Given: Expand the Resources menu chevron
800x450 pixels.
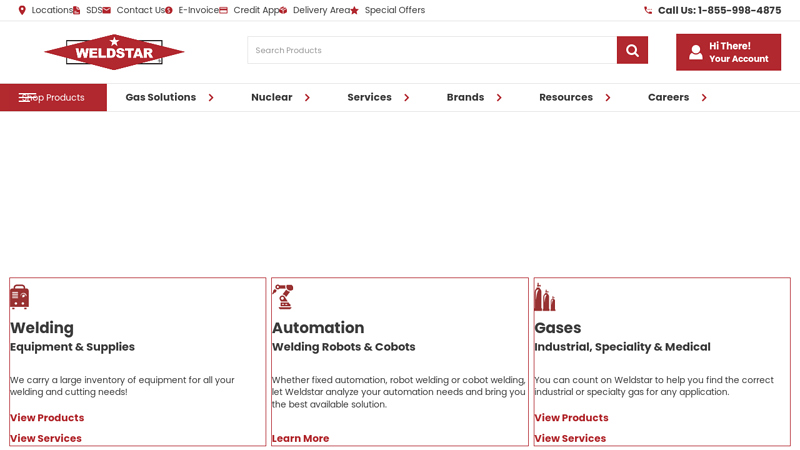Looking at the screenshot, I should [608, 97].
